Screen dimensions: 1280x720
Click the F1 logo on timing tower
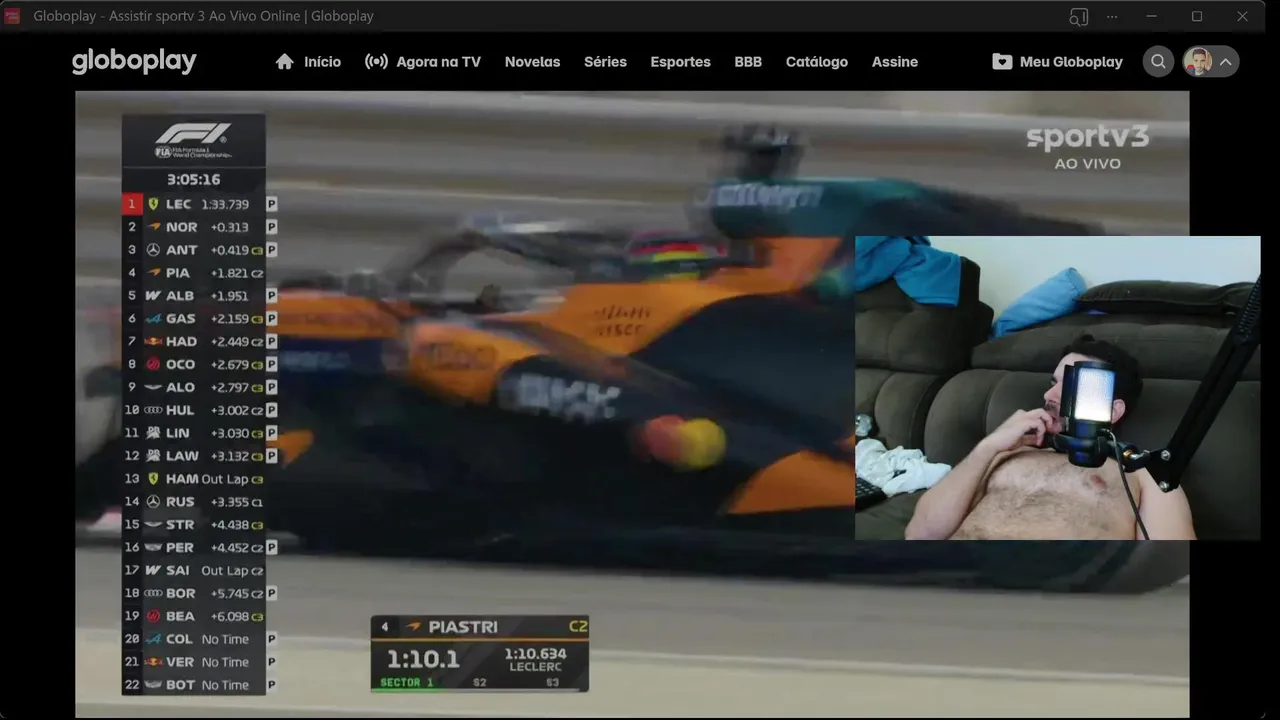pyautogui.click(x=193, y=139)
